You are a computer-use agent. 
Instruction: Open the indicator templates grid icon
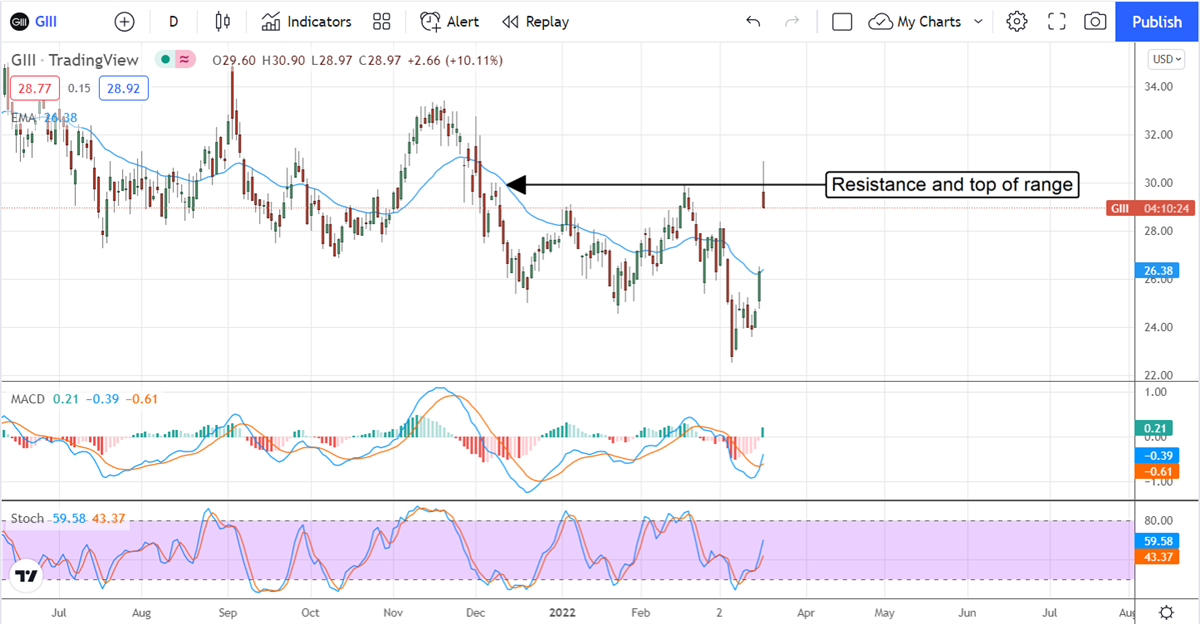(381, 21)
